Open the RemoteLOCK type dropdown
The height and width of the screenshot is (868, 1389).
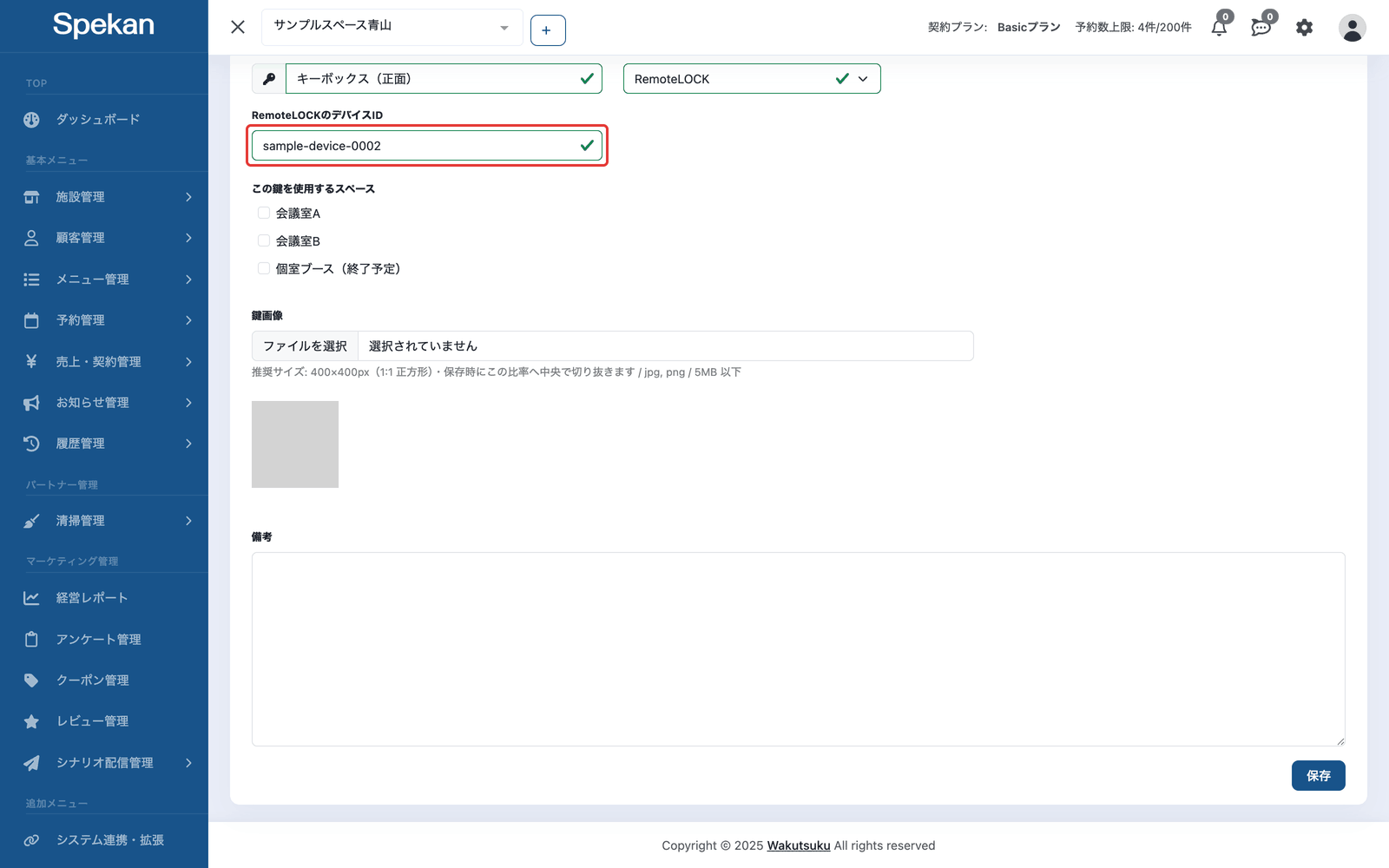(752, 79)
